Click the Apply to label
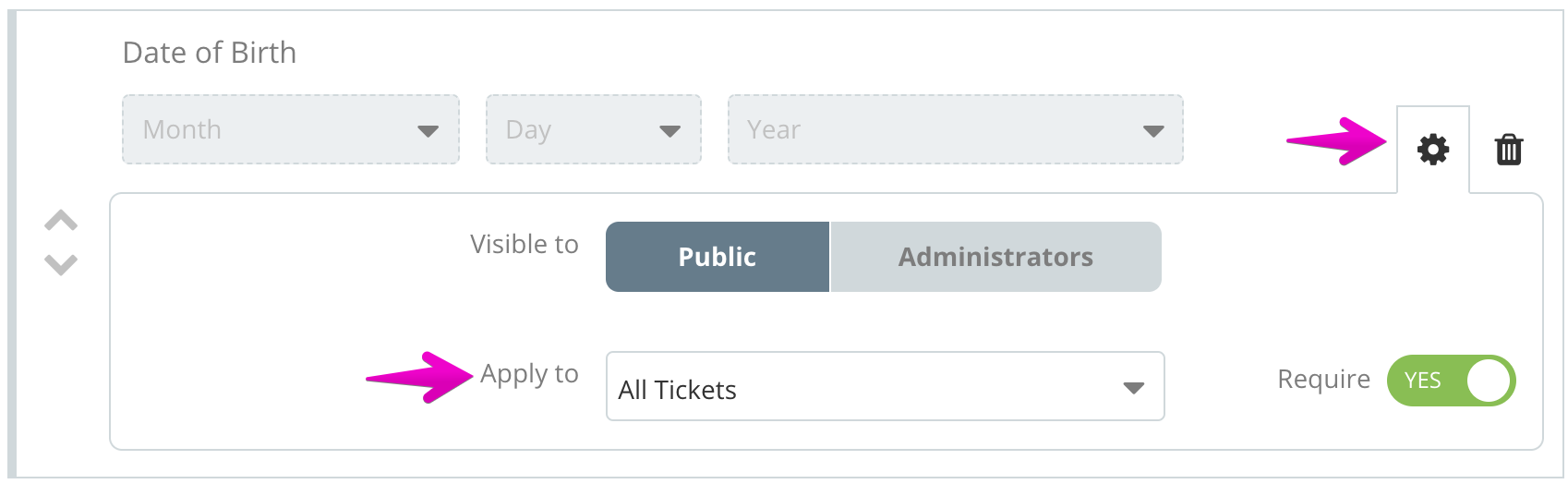The height and width of the screenshot is (484, 1568). pyautogui.click(x=529, y=374)
